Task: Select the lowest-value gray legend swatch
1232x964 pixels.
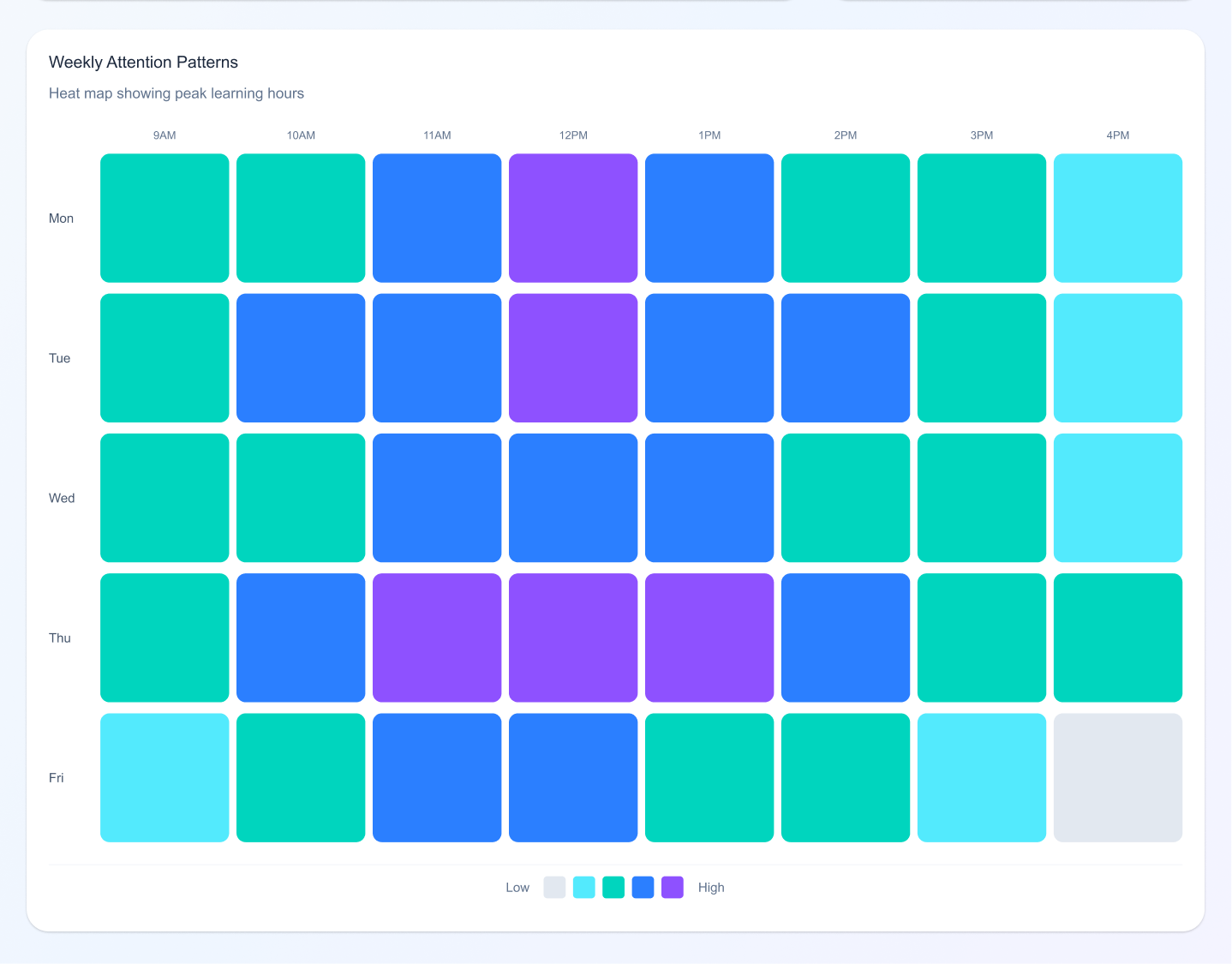Action: pos(554,887)
